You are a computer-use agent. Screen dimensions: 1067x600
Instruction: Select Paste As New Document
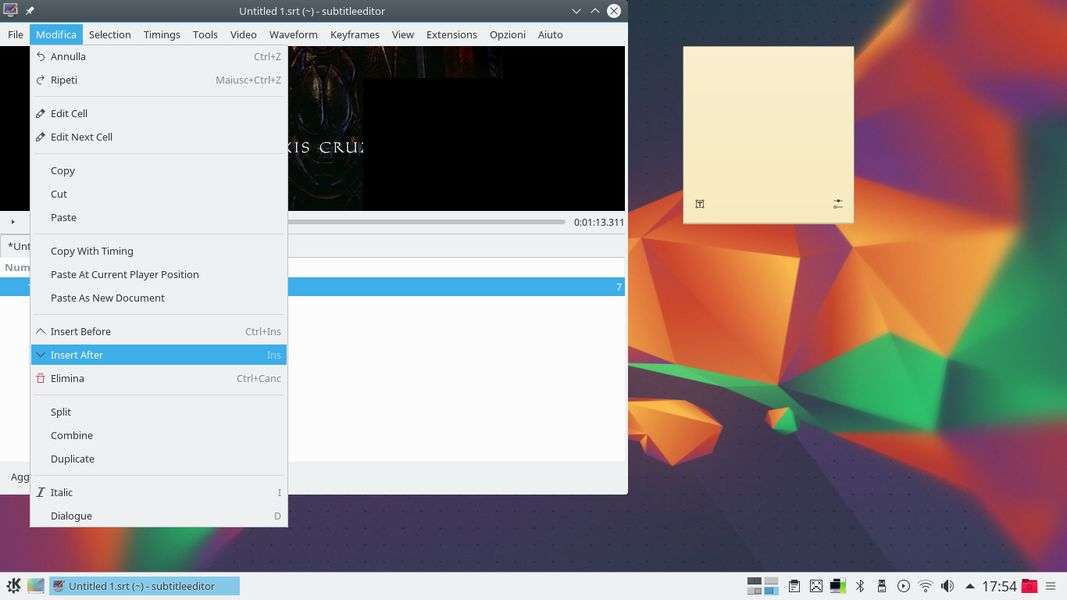point(107,298)
